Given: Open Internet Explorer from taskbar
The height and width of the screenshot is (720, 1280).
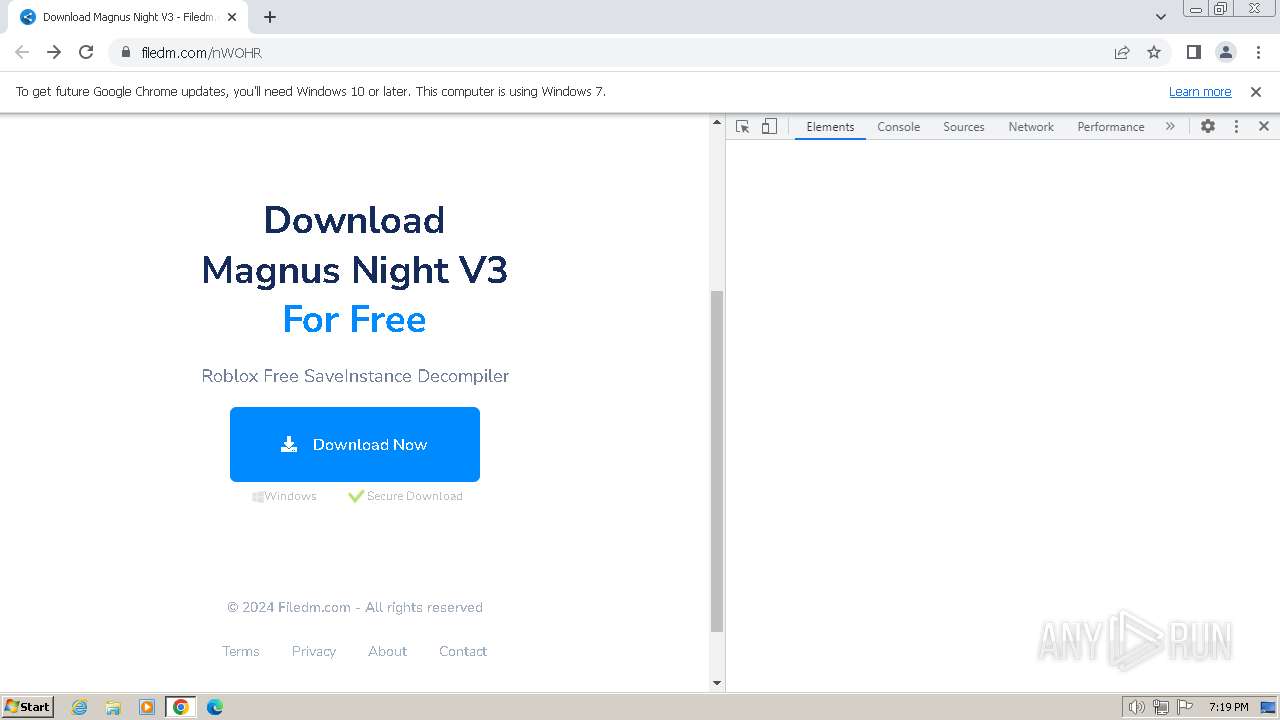Looking at the screenshot, I should coord(80,707).
